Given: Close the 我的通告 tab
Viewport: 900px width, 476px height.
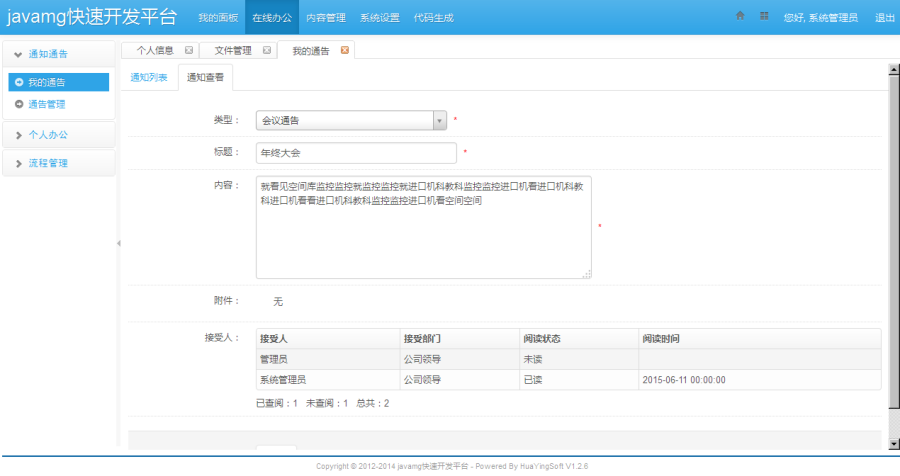Looking at the screenshot, I should [x=344, y=51].
